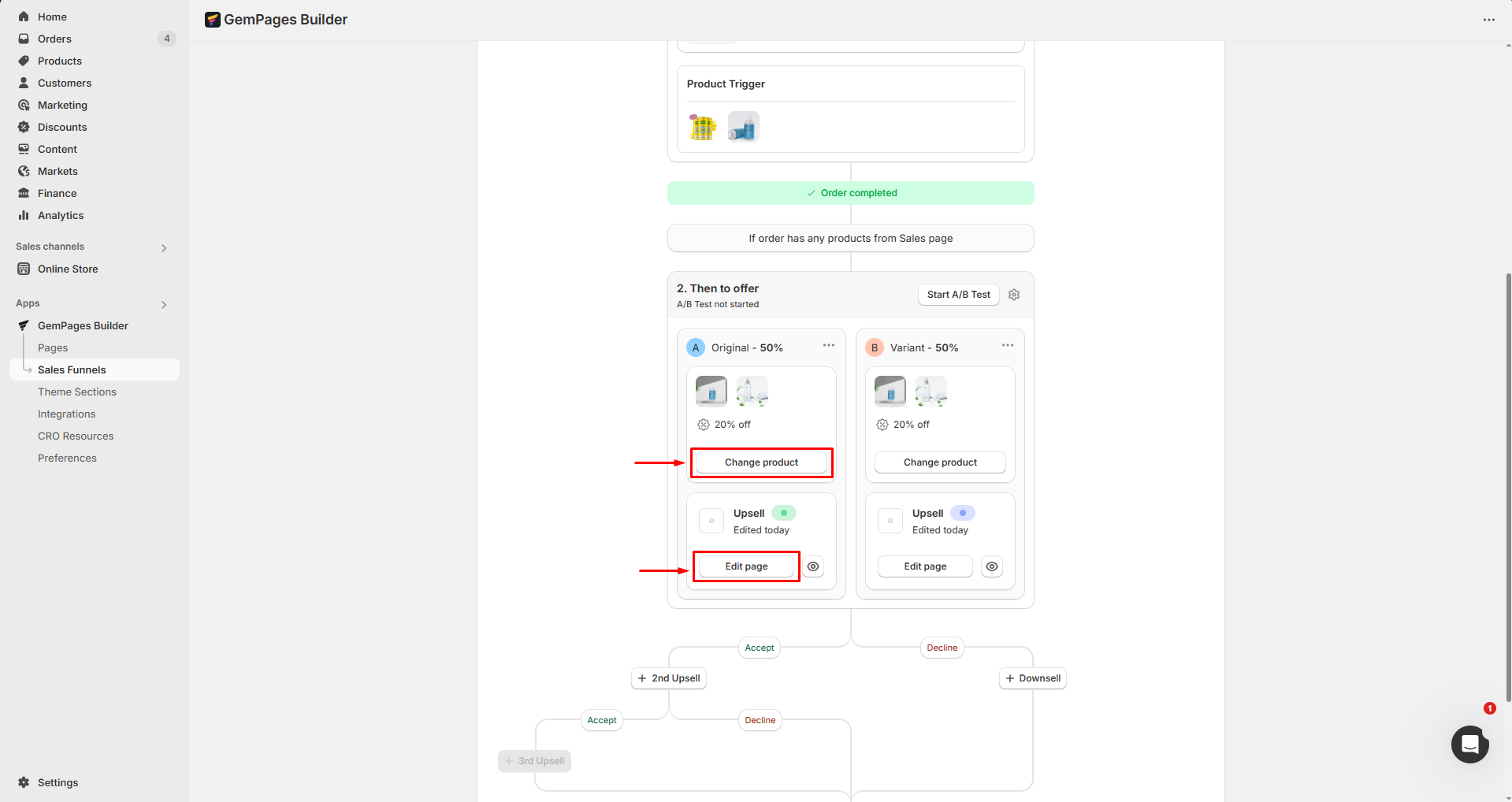
Task: Click the Accept branch label under offer
Action: pos(760,648)
